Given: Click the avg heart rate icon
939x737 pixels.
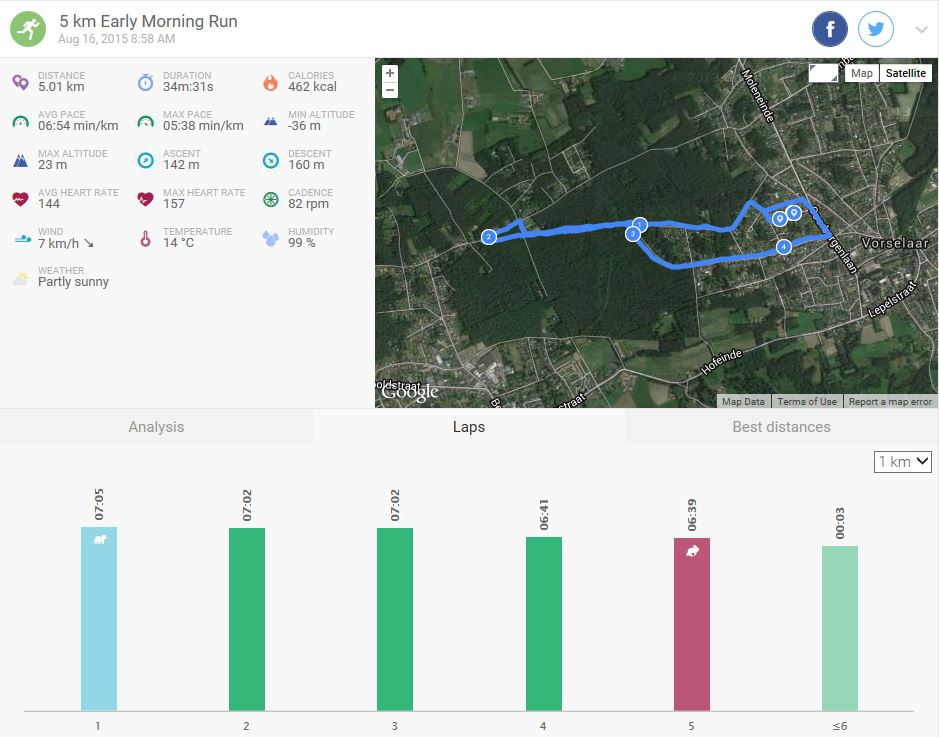Looking at the screenshot, I should [20, 199].
